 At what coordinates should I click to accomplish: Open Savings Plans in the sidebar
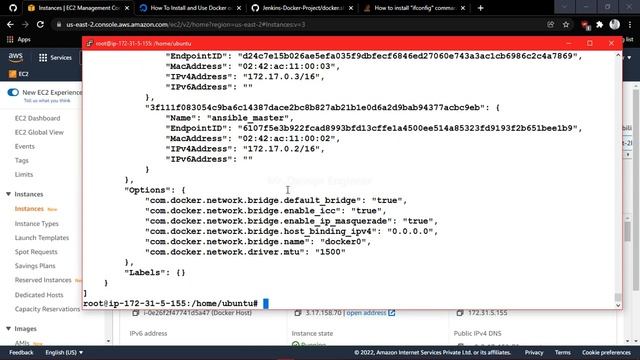coord(35,266)
